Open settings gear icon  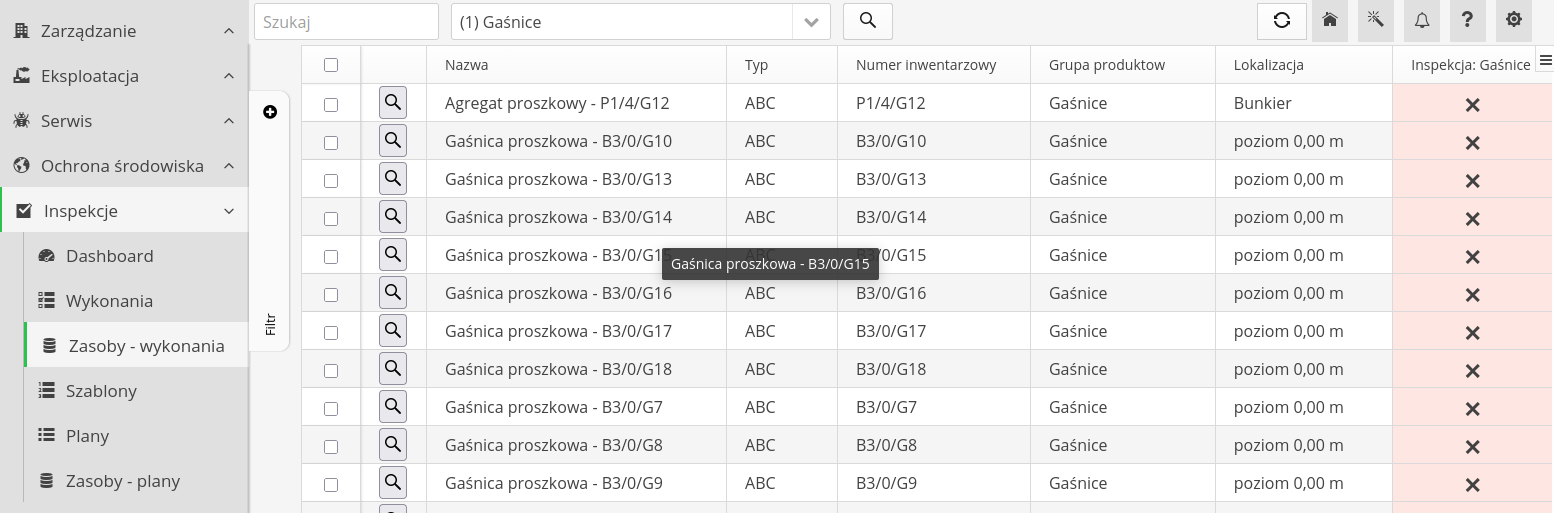point(1513,21)
